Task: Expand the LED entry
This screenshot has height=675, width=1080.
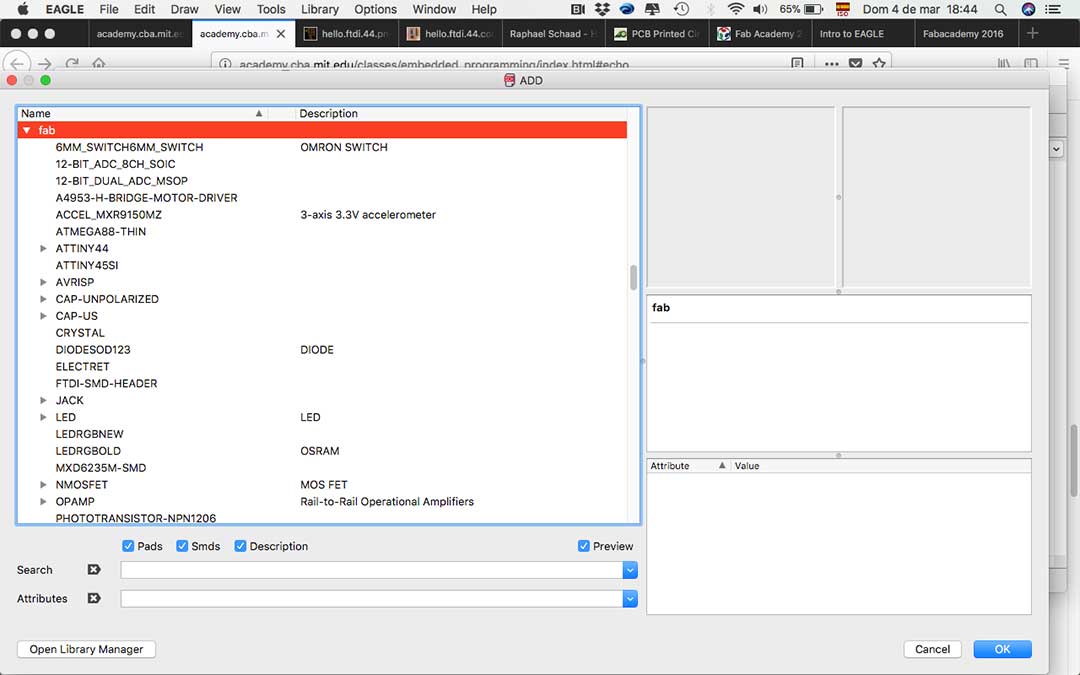Action: [43, 417]
